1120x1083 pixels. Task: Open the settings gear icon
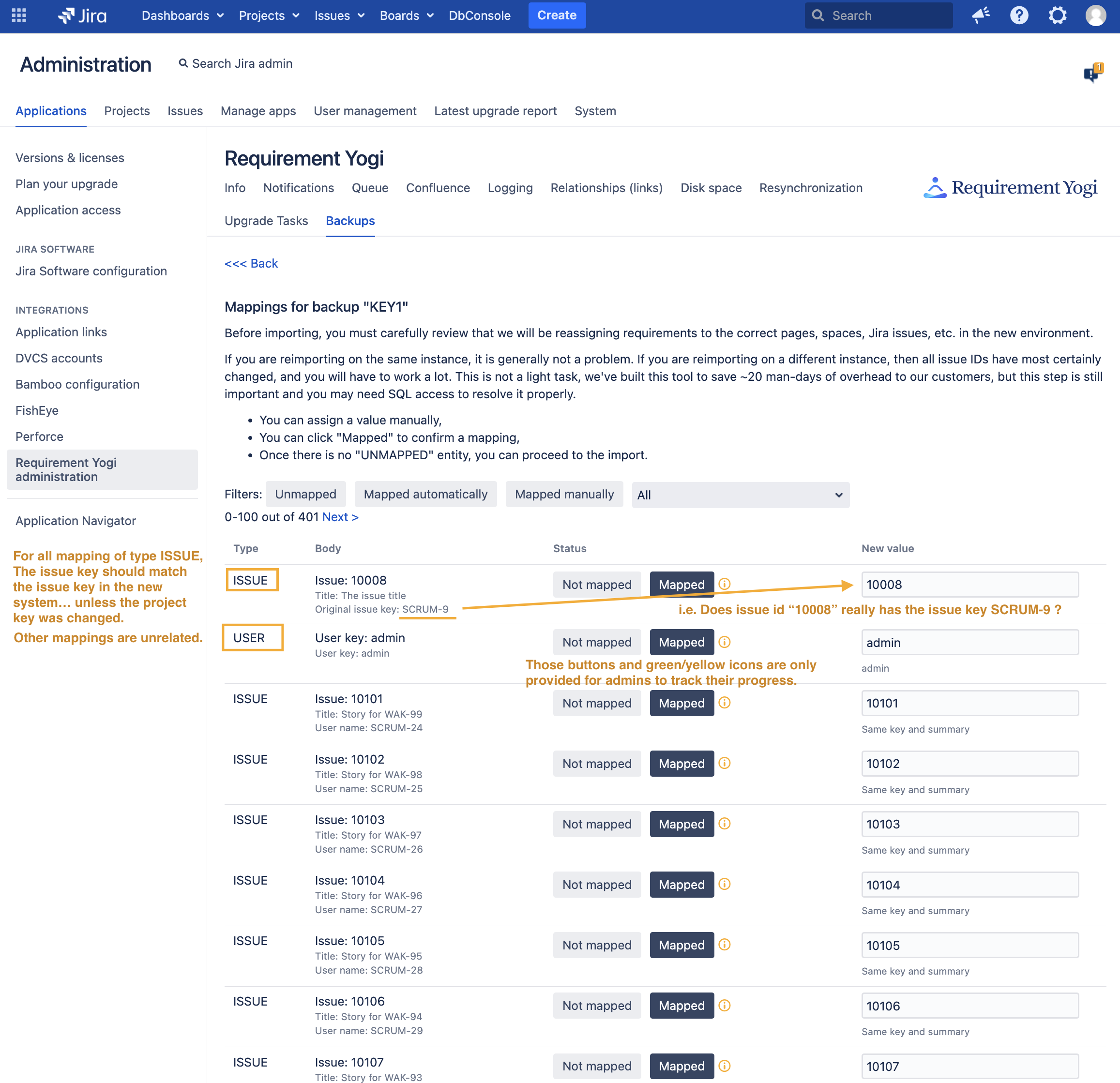coord(1057,15)
